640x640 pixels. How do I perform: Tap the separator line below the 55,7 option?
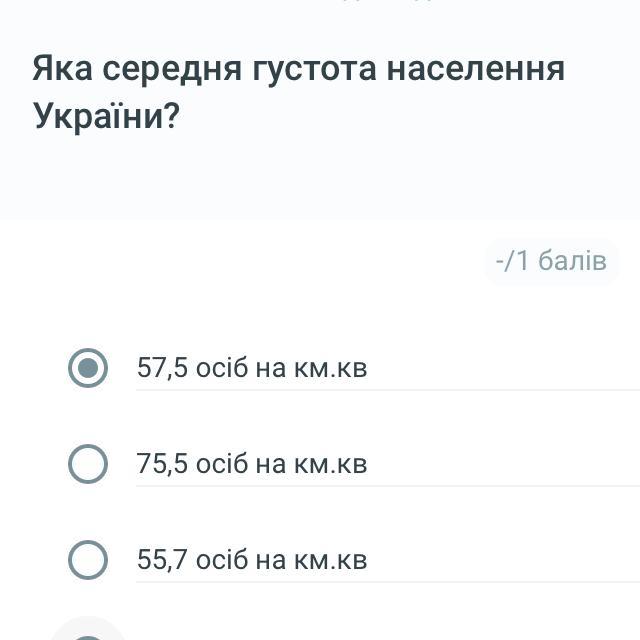[x=388, y=582]
